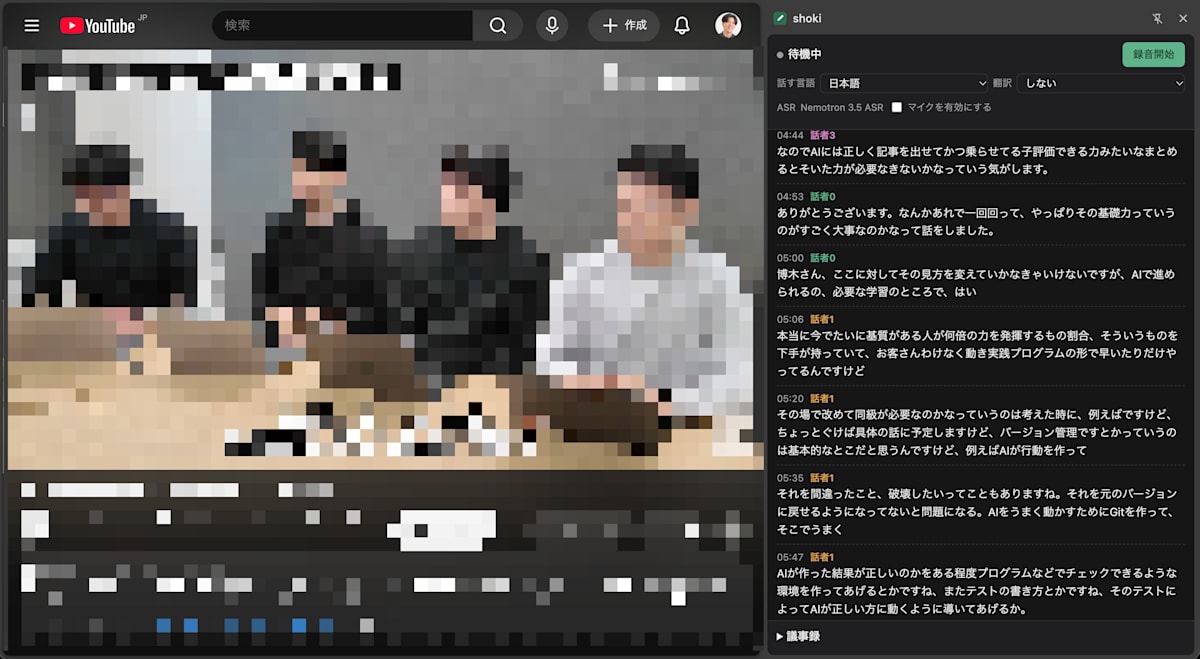Enable the マイクを有効にする checkbox
This screenshot has width=1200, height=659.
(897, 107)
